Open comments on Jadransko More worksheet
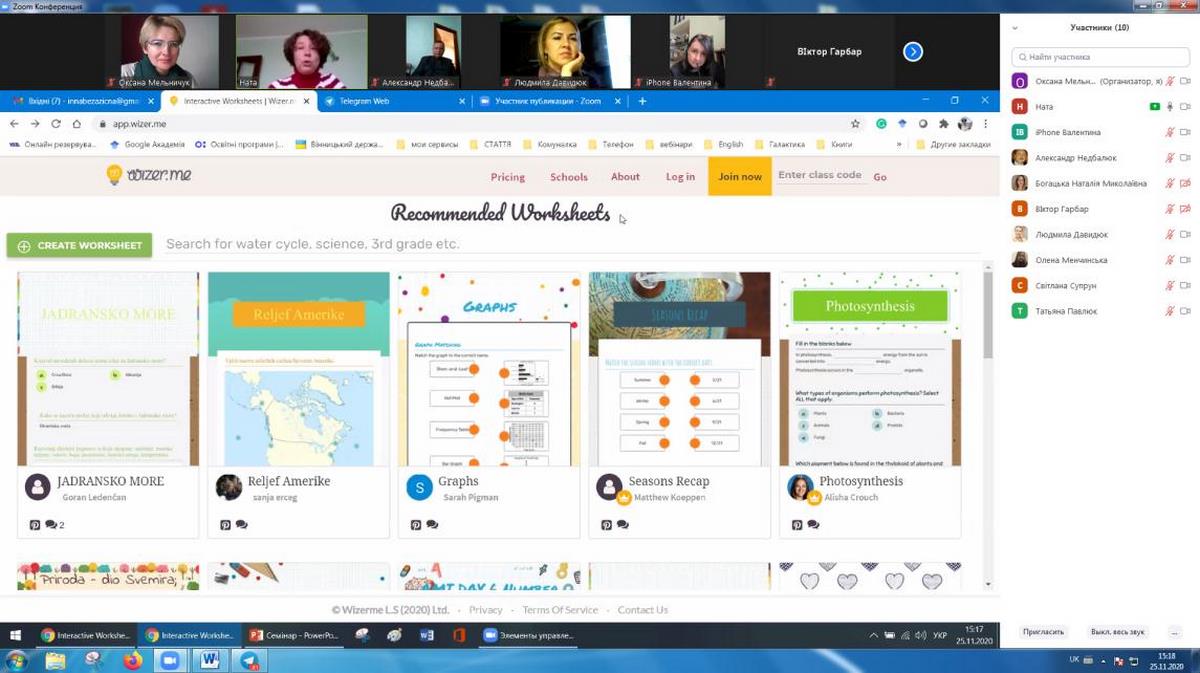The width and height of the screenshot is (1200, 673). [50, 525]
